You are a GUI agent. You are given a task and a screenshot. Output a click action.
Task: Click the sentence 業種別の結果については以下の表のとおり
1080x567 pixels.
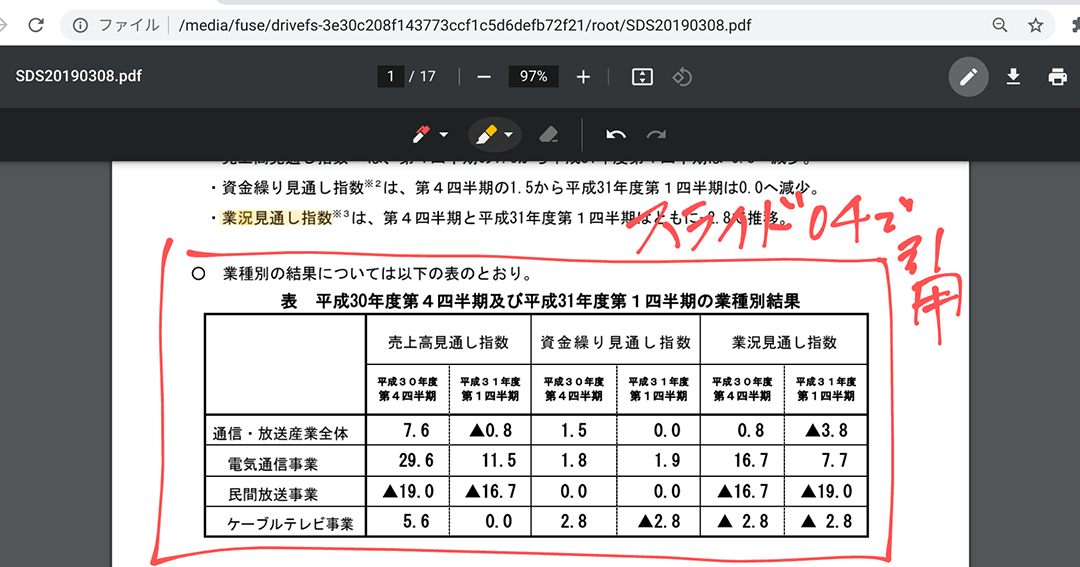[x=377, y=274]
